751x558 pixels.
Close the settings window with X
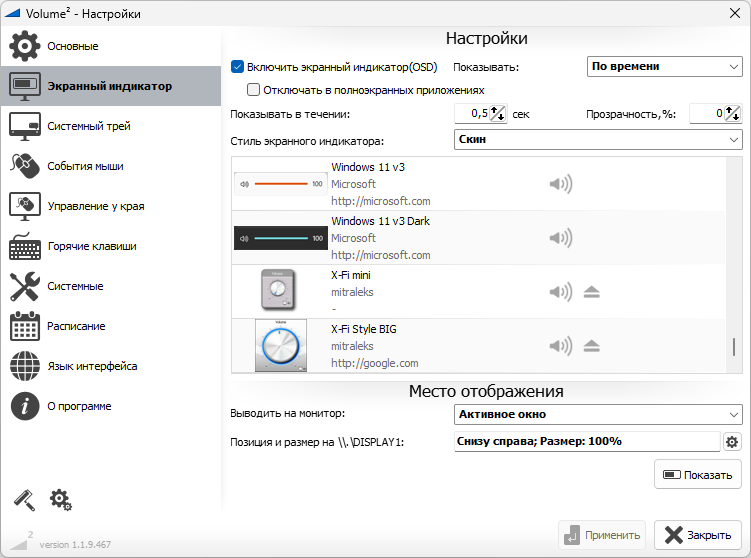735,13
